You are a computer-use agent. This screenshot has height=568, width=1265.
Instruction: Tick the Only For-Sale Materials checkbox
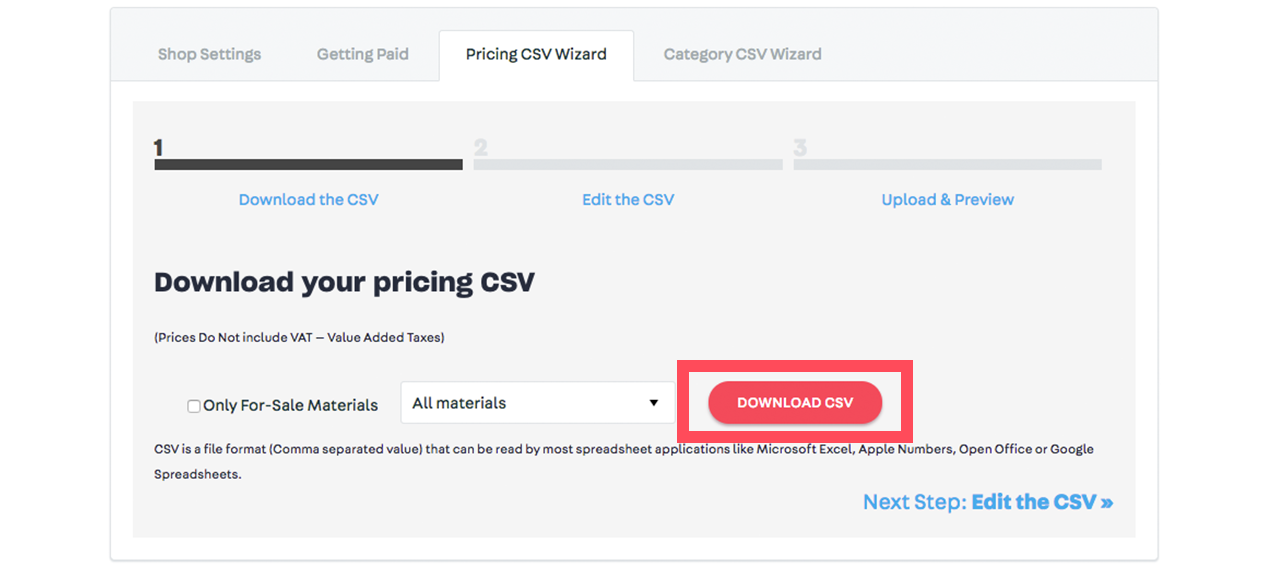pos(194,406)
